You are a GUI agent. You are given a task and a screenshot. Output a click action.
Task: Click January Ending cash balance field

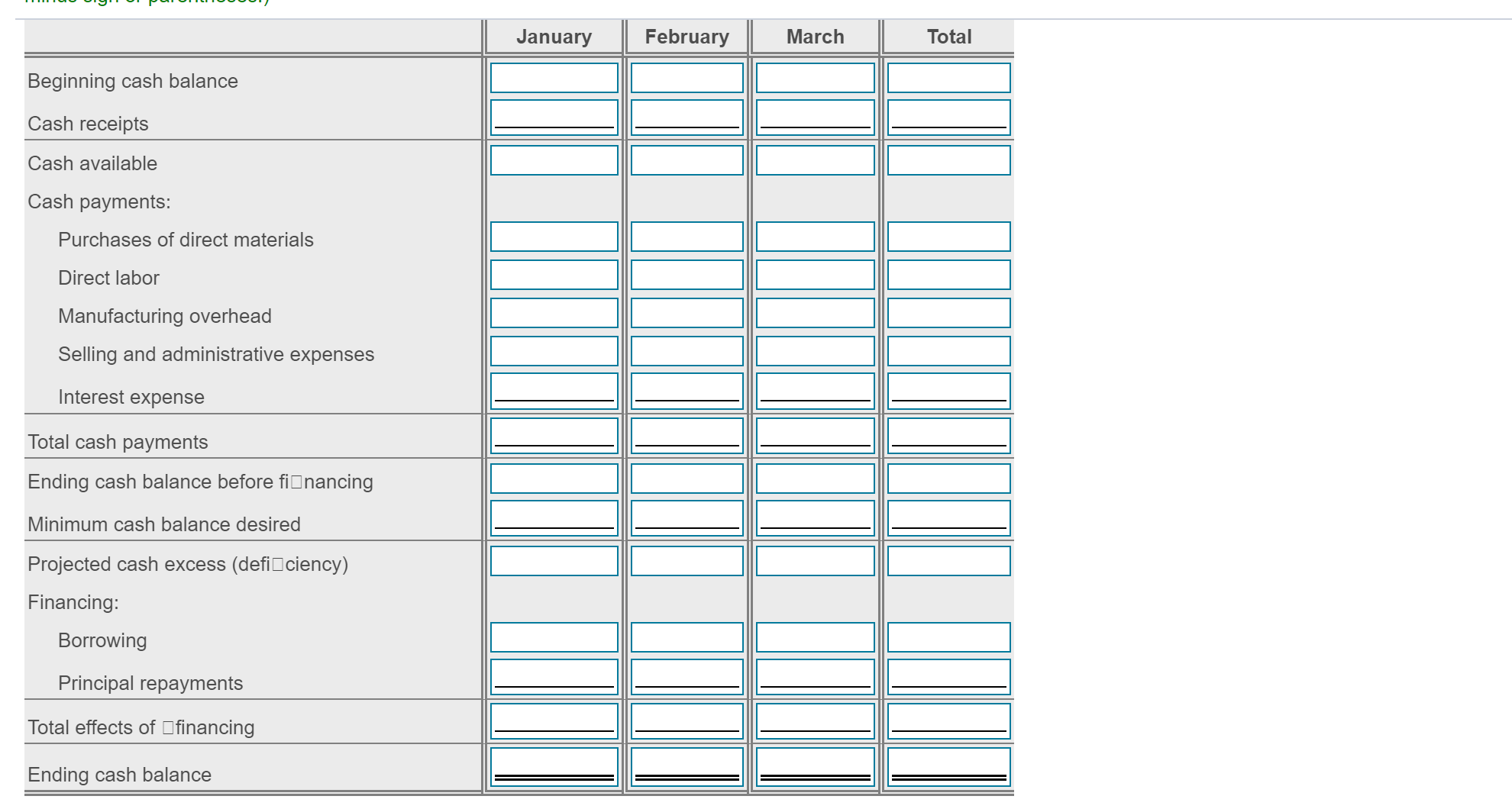pyautogui.click(x=554, y=767)
